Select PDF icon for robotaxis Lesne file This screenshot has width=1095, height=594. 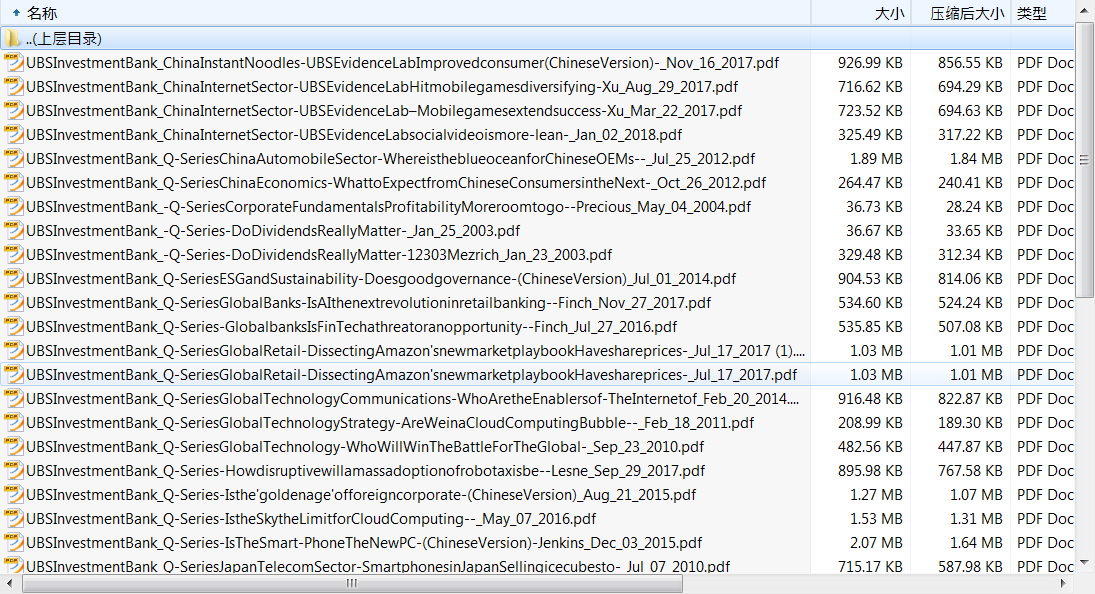14,471
